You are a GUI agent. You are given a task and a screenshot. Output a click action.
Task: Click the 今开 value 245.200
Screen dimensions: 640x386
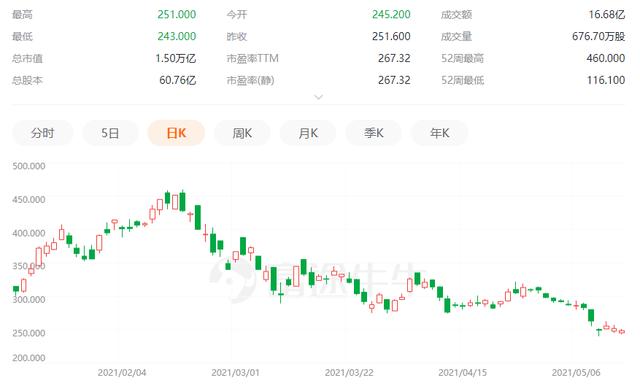391,14
